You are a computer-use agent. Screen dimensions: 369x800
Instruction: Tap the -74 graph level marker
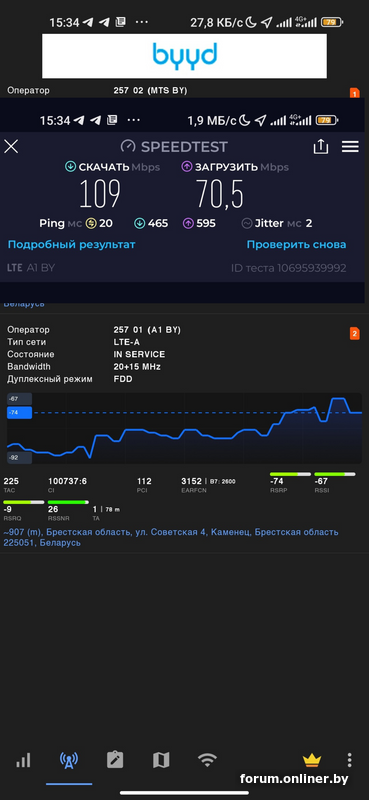(x=19, y=412)
